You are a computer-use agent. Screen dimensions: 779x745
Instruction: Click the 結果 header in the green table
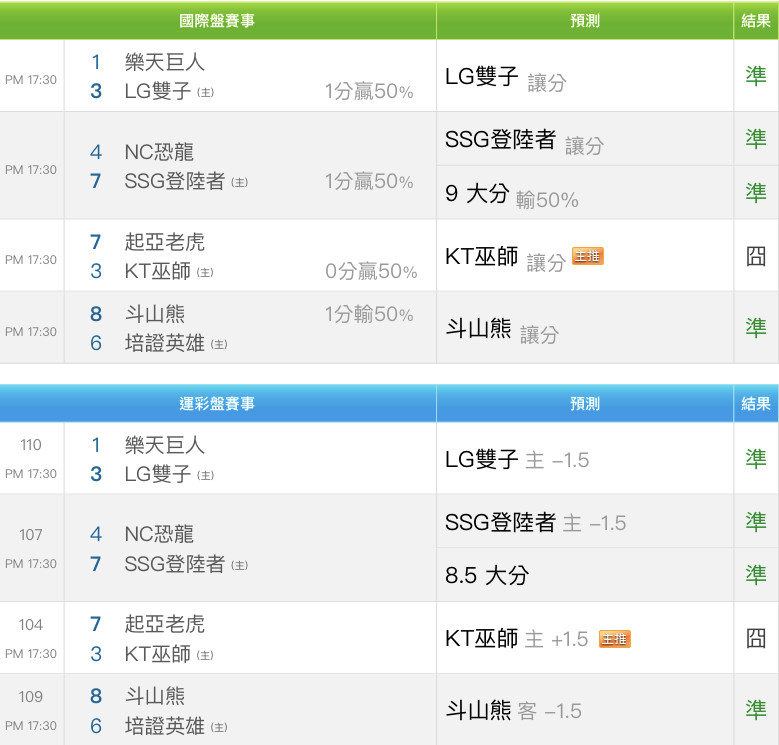(756, 21)
